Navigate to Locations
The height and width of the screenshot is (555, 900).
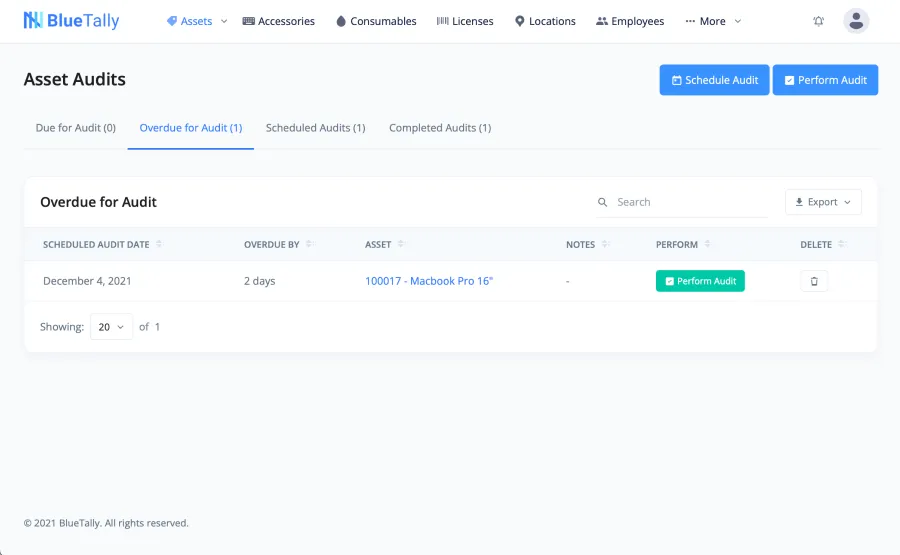coord(545,21)
